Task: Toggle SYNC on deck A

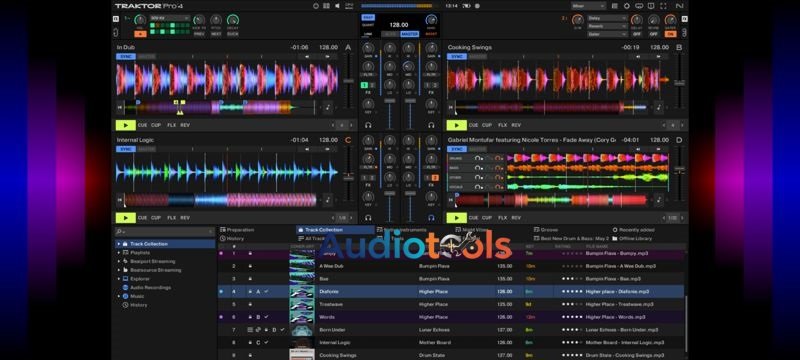Action: (x=126, y=57)
